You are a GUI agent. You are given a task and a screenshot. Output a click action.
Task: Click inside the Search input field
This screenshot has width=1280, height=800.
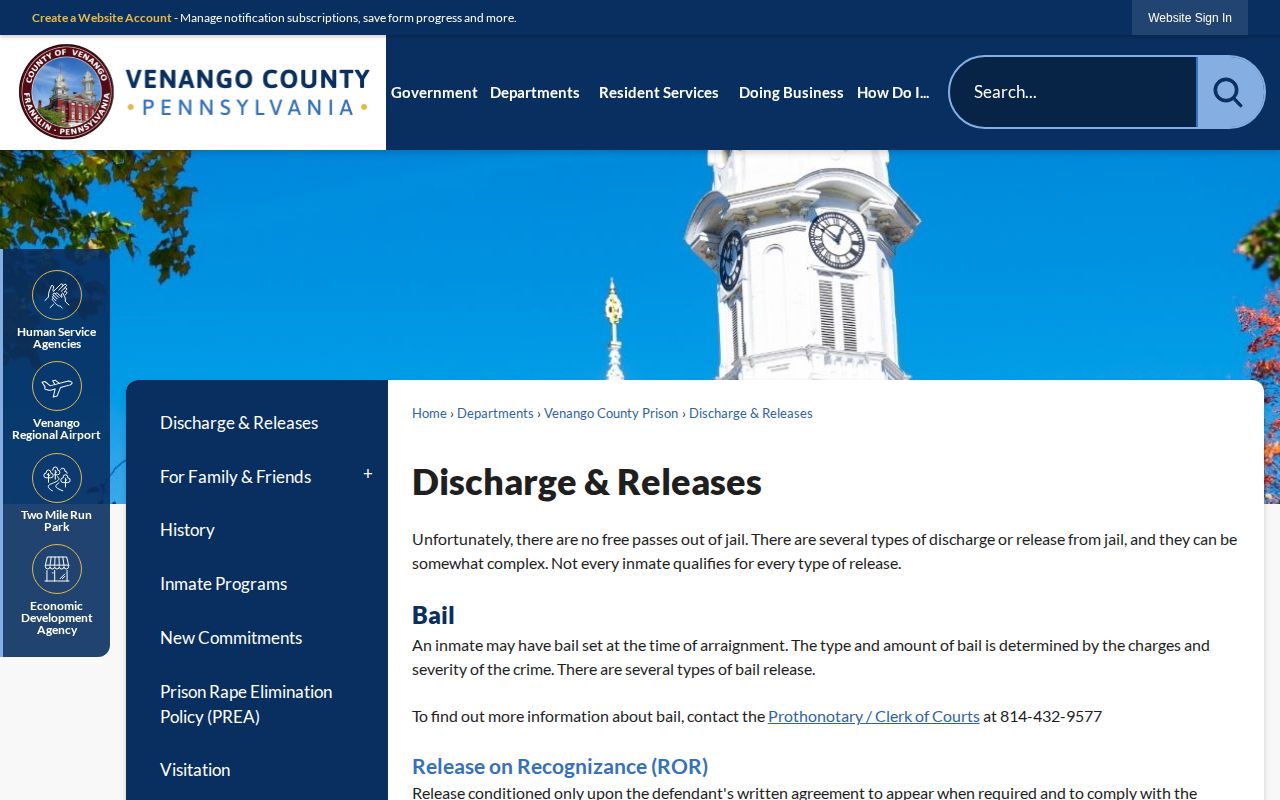point(1073,92)
